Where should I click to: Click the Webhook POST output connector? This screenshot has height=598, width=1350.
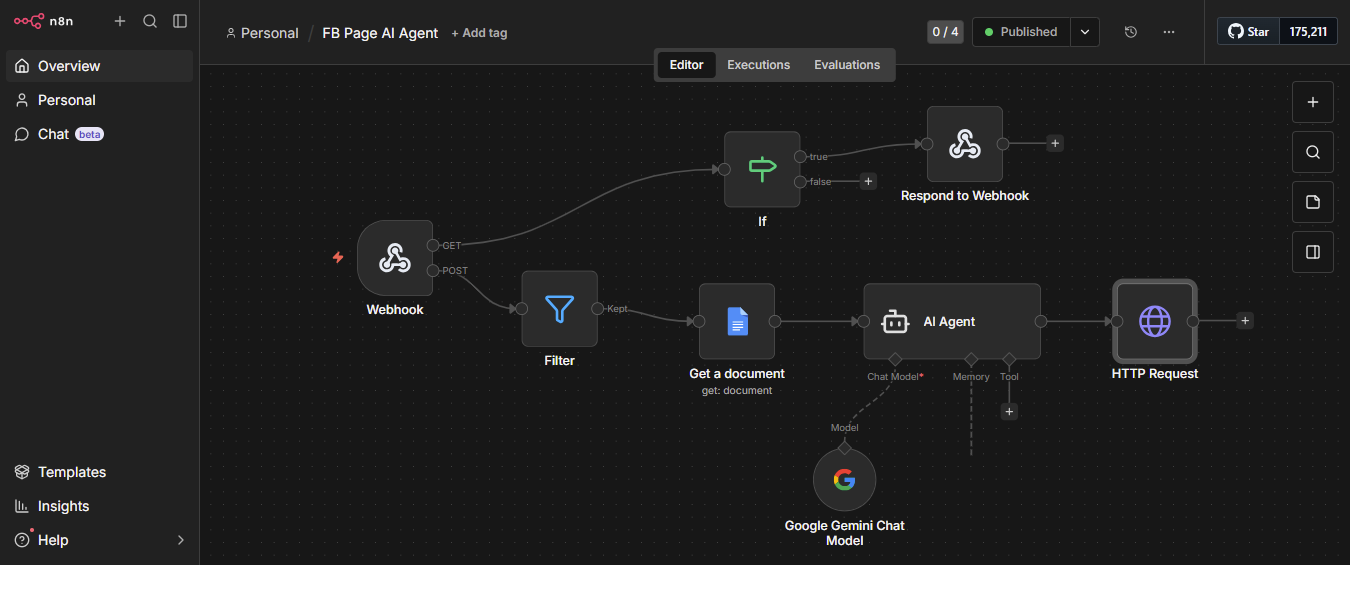(433, 270)
